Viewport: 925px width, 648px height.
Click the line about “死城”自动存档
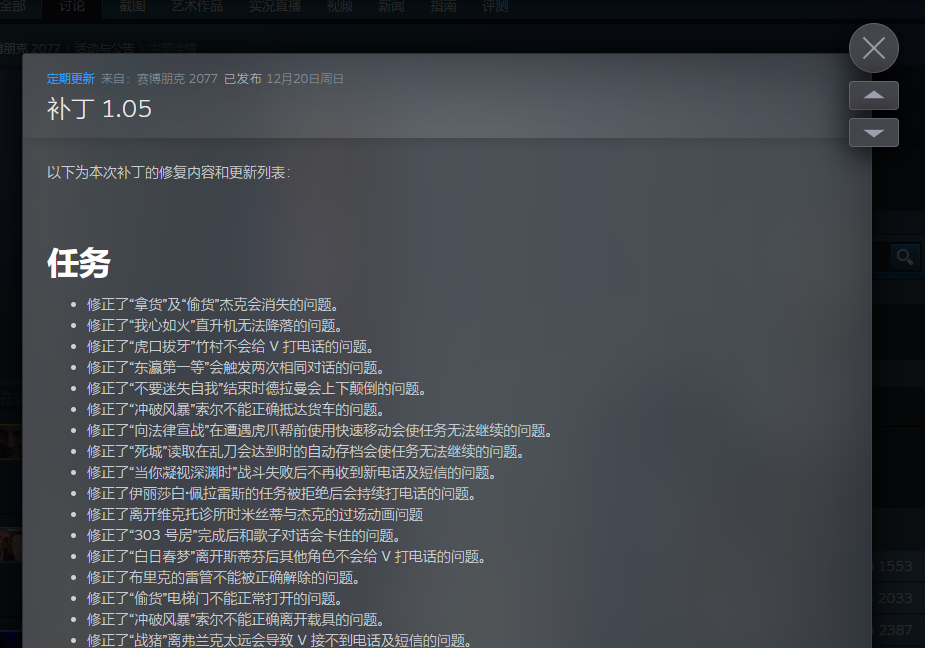coord(307,451)
